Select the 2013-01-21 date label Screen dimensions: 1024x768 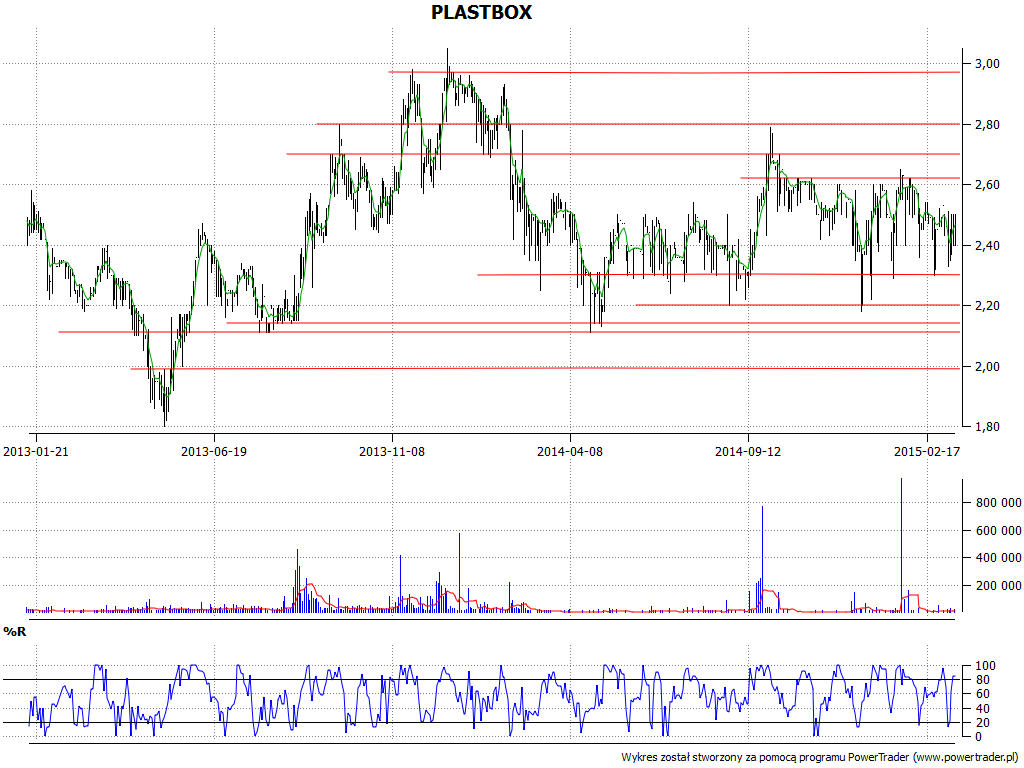point(36,451)
